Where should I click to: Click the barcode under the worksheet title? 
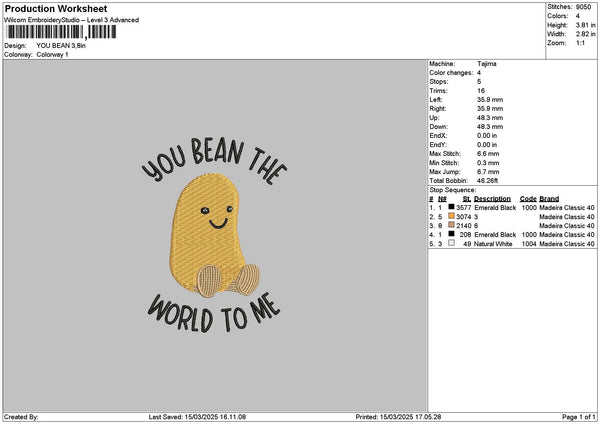(x=60, y=33)
